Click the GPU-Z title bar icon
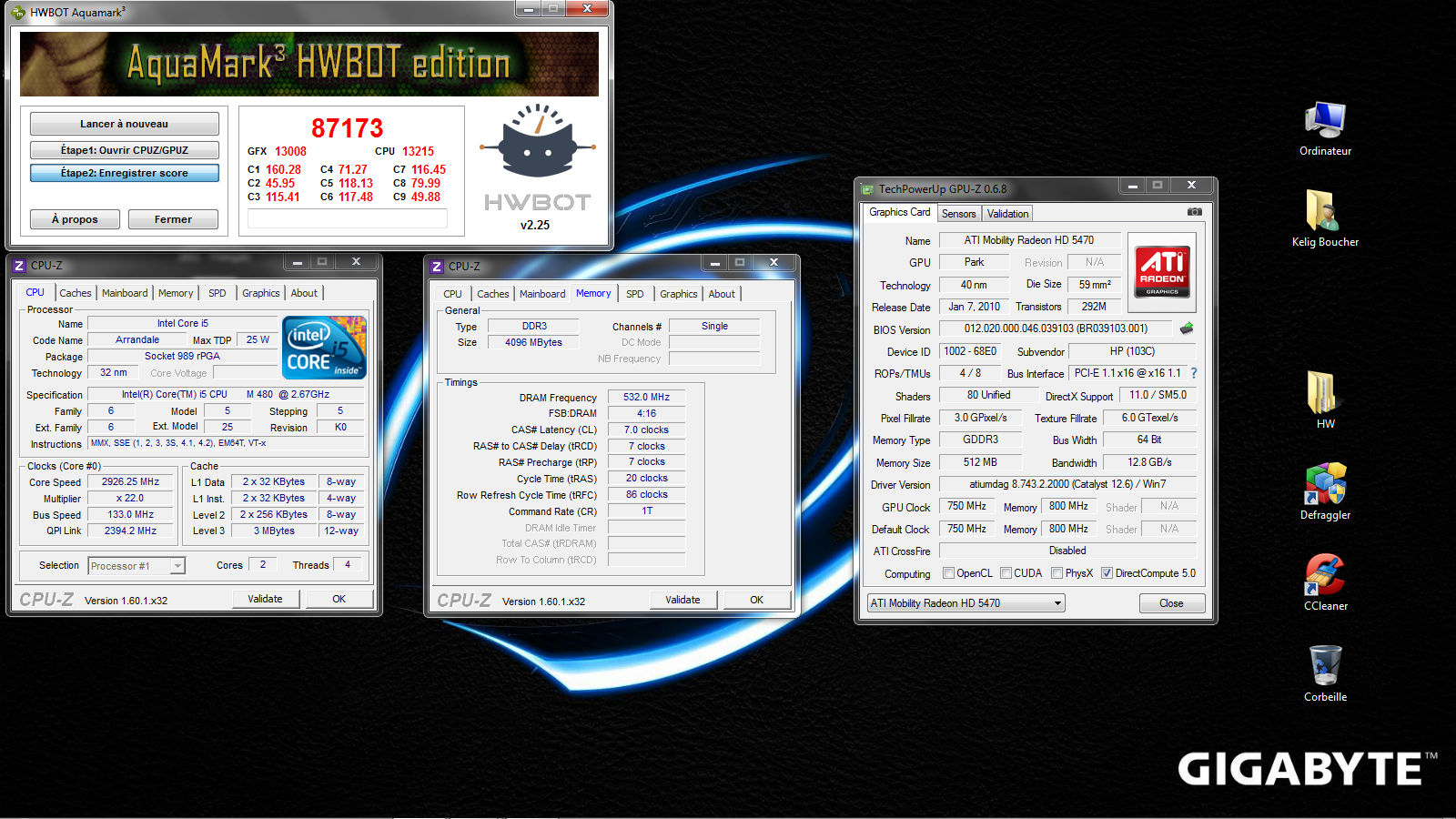Viewport: 1456px width, 819px height. tap(867, 189)
